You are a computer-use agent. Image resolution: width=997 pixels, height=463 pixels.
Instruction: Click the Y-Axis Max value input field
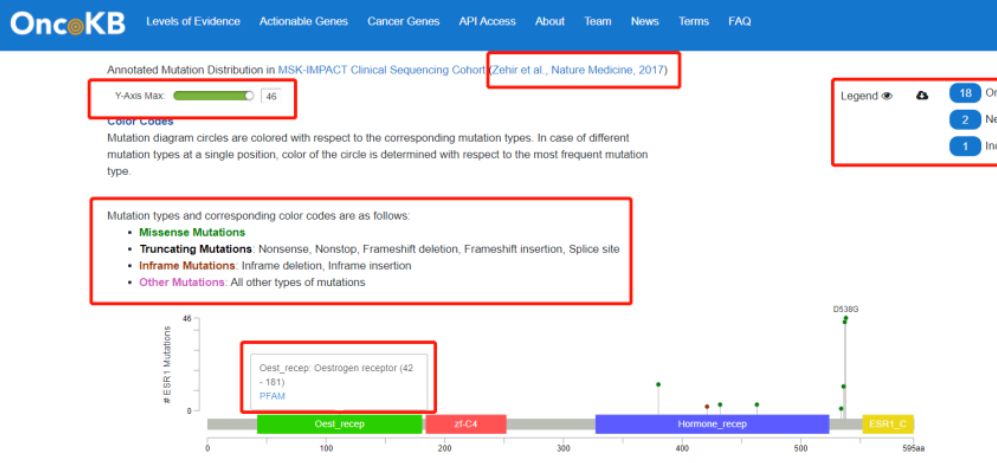[x=270, y=96]
